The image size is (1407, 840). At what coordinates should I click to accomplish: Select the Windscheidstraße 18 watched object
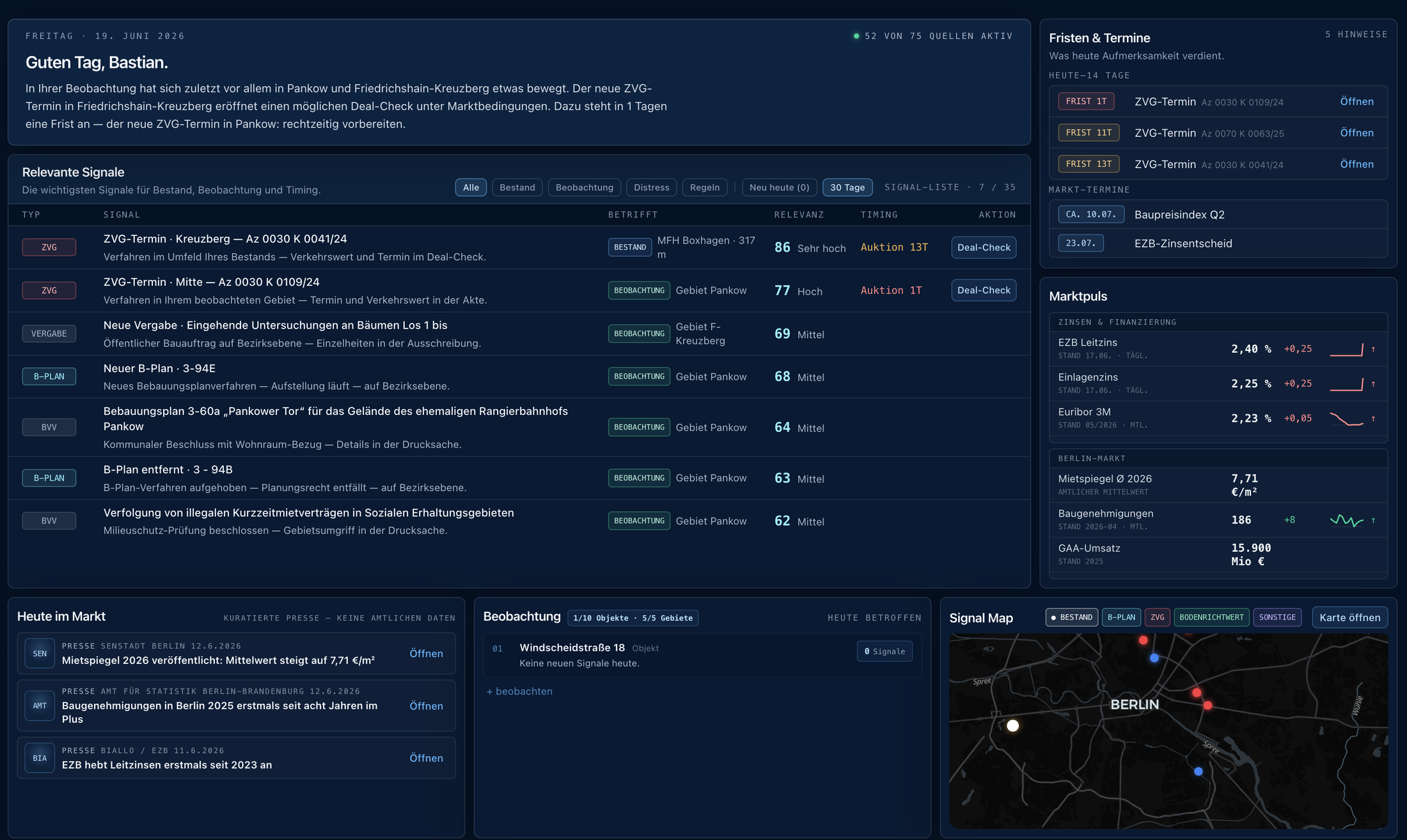[702, 655]
